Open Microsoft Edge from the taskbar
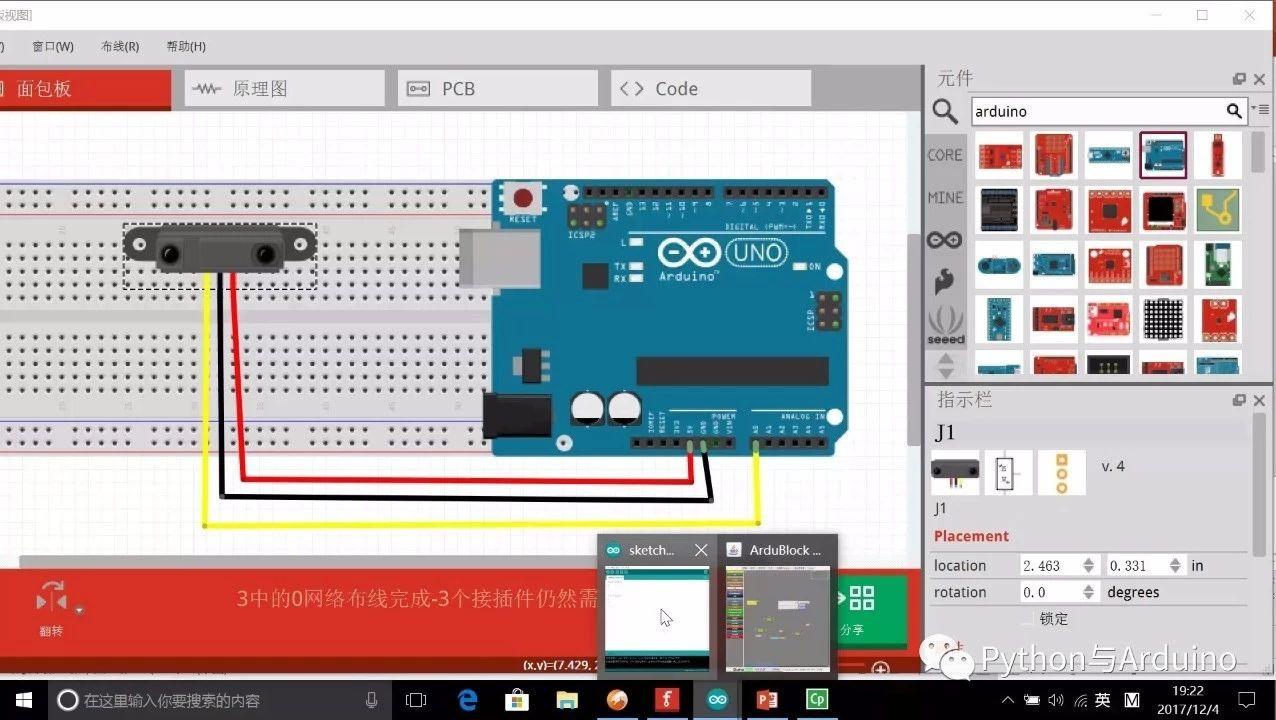This screenshot has height=720, width=1276. tap(467, 700)
